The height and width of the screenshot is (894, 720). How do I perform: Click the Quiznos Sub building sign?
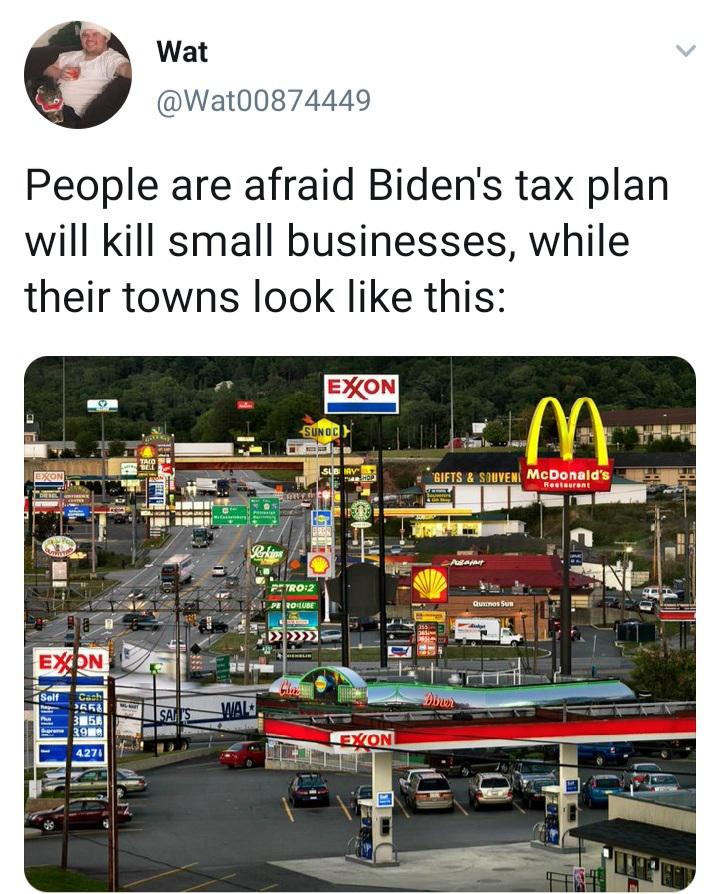[493, 603]
